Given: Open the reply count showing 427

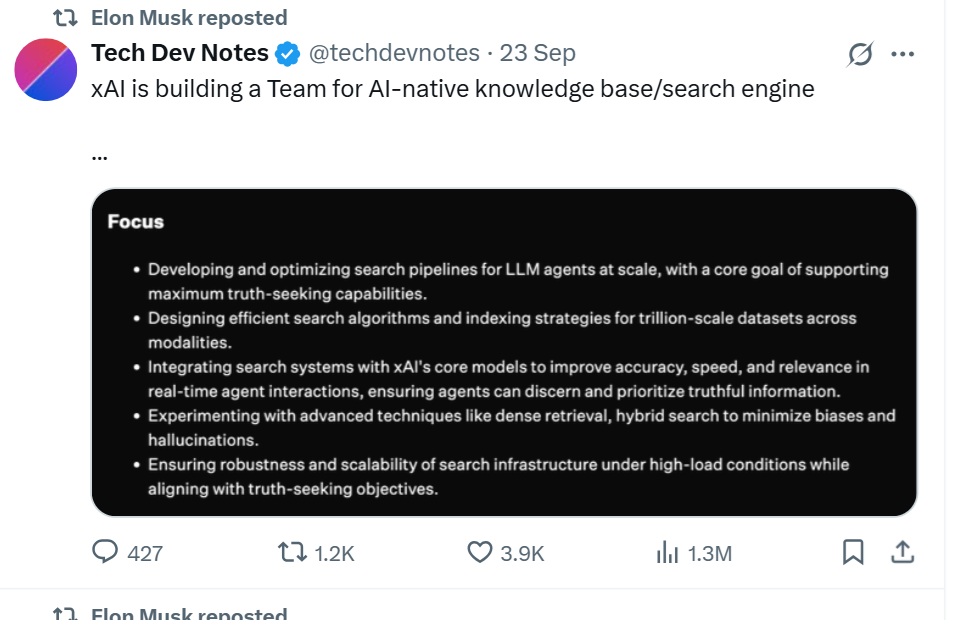Looking at the screenshot, I should (144, 552).
